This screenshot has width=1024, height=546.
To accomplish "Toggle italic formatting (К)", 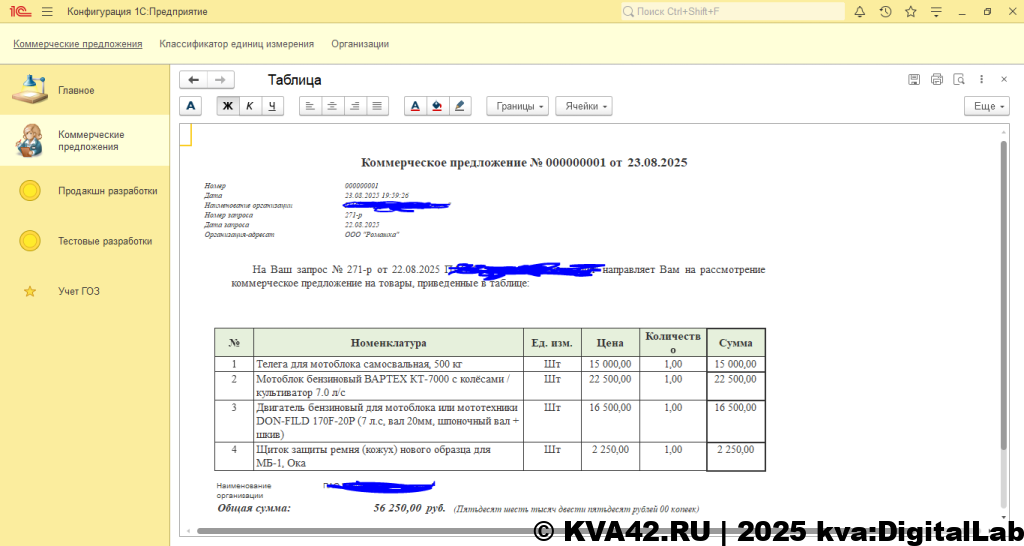I will (x=250, y=106).
